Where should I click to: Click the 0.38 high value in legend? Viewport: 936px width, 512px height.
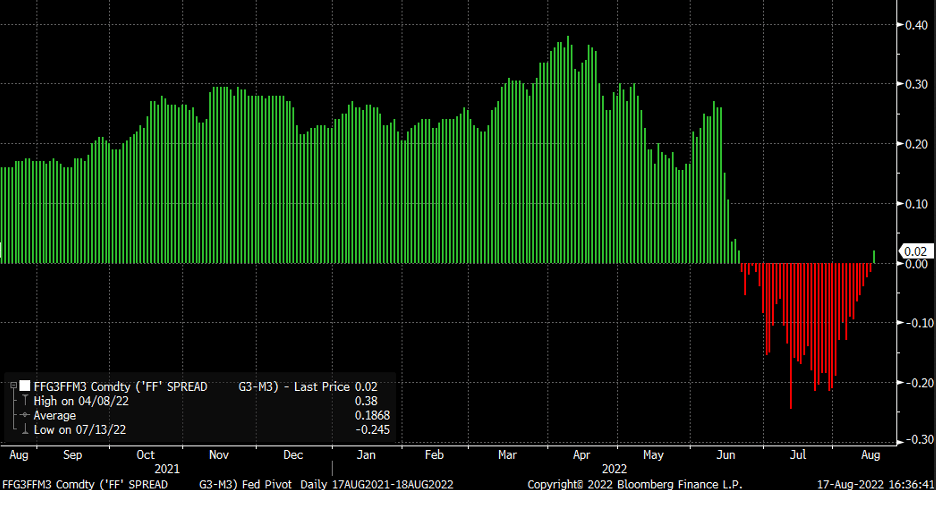coord(366,401)
